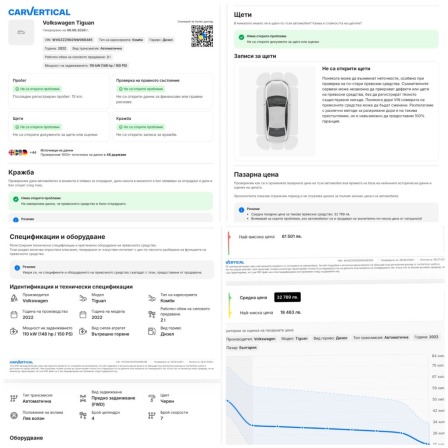Click the engine power icon beside 110 kW

(x=14, y=331)
